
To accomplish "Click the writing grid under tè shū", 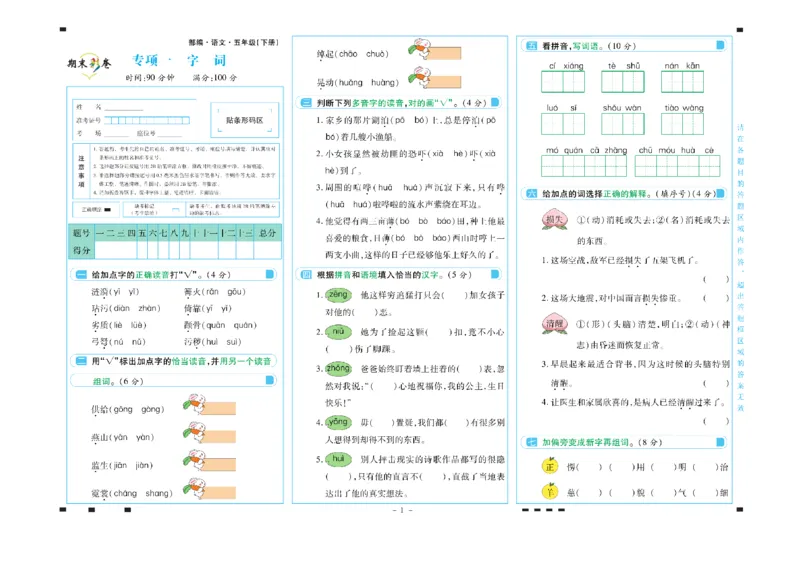I will pos(623,82).
